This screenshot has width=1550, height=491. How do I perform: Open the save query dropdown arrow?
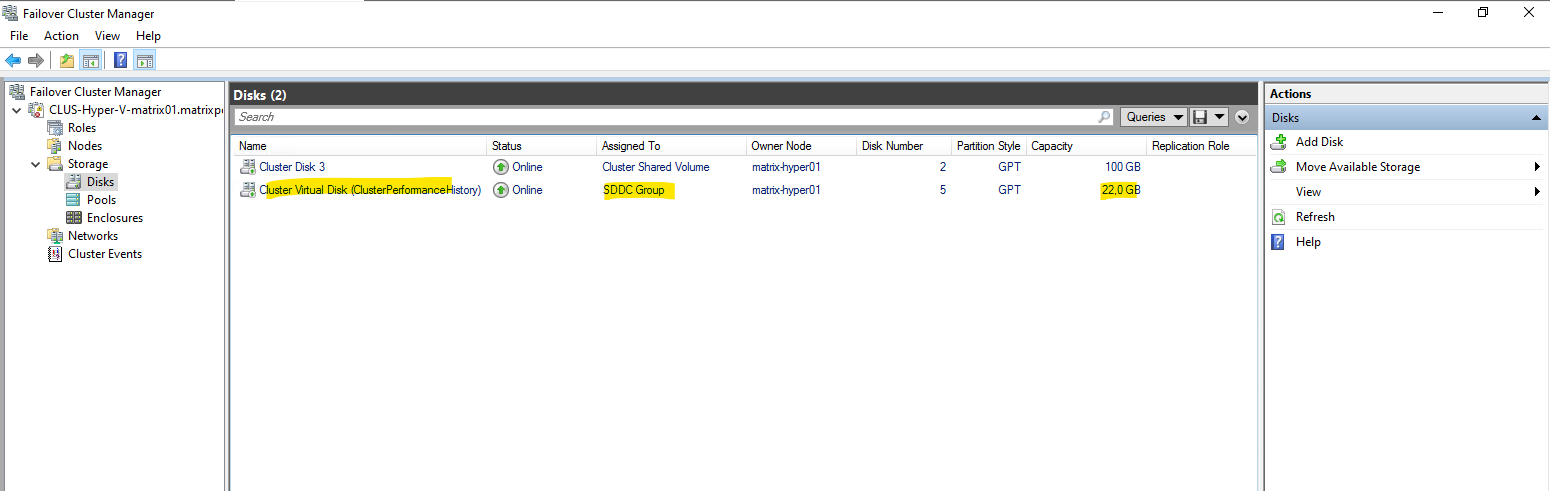pyautogui.click(x=1220, y=117)
